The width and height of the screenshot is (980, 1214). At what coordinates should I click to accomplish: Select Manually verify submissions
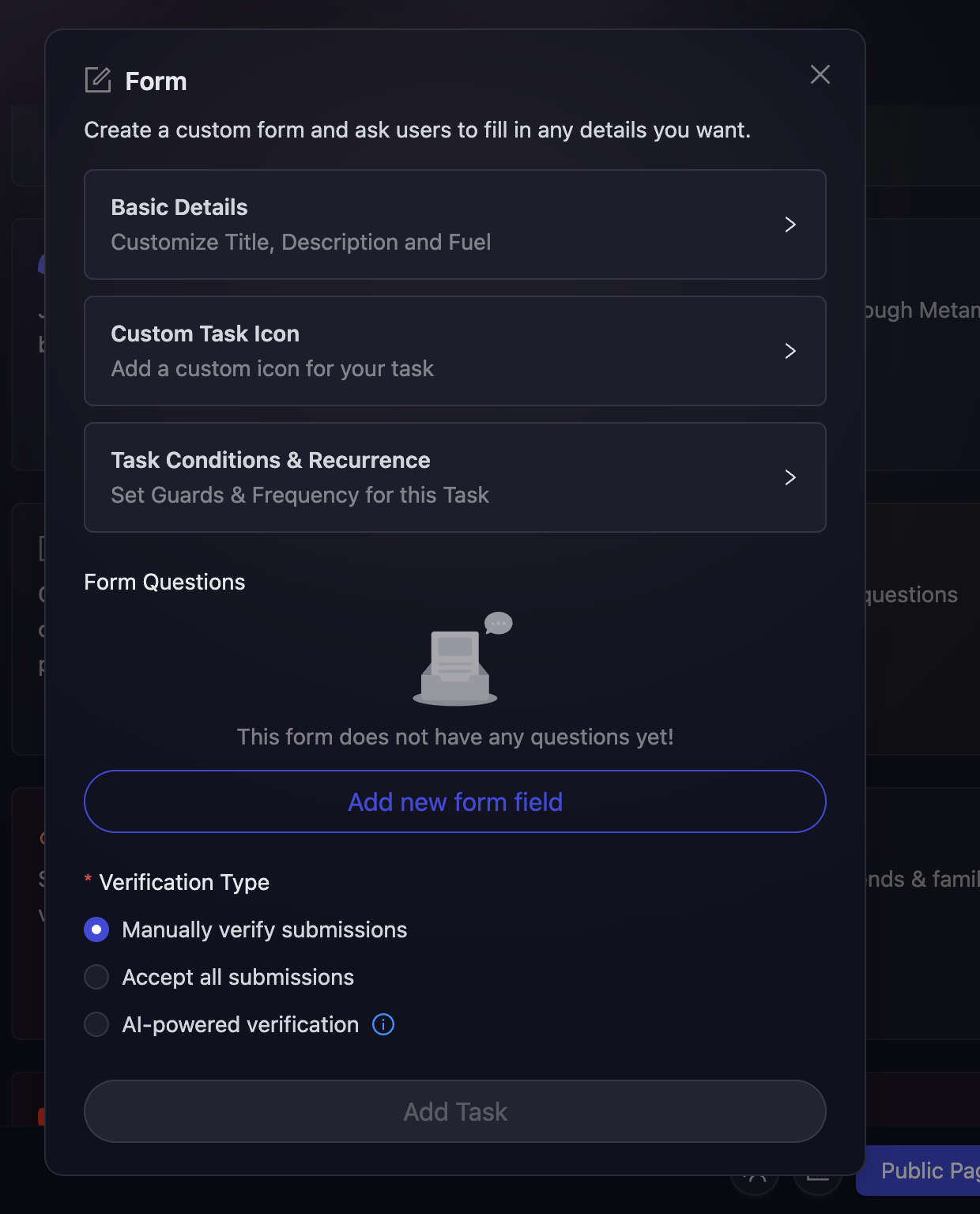pos(96,929)
